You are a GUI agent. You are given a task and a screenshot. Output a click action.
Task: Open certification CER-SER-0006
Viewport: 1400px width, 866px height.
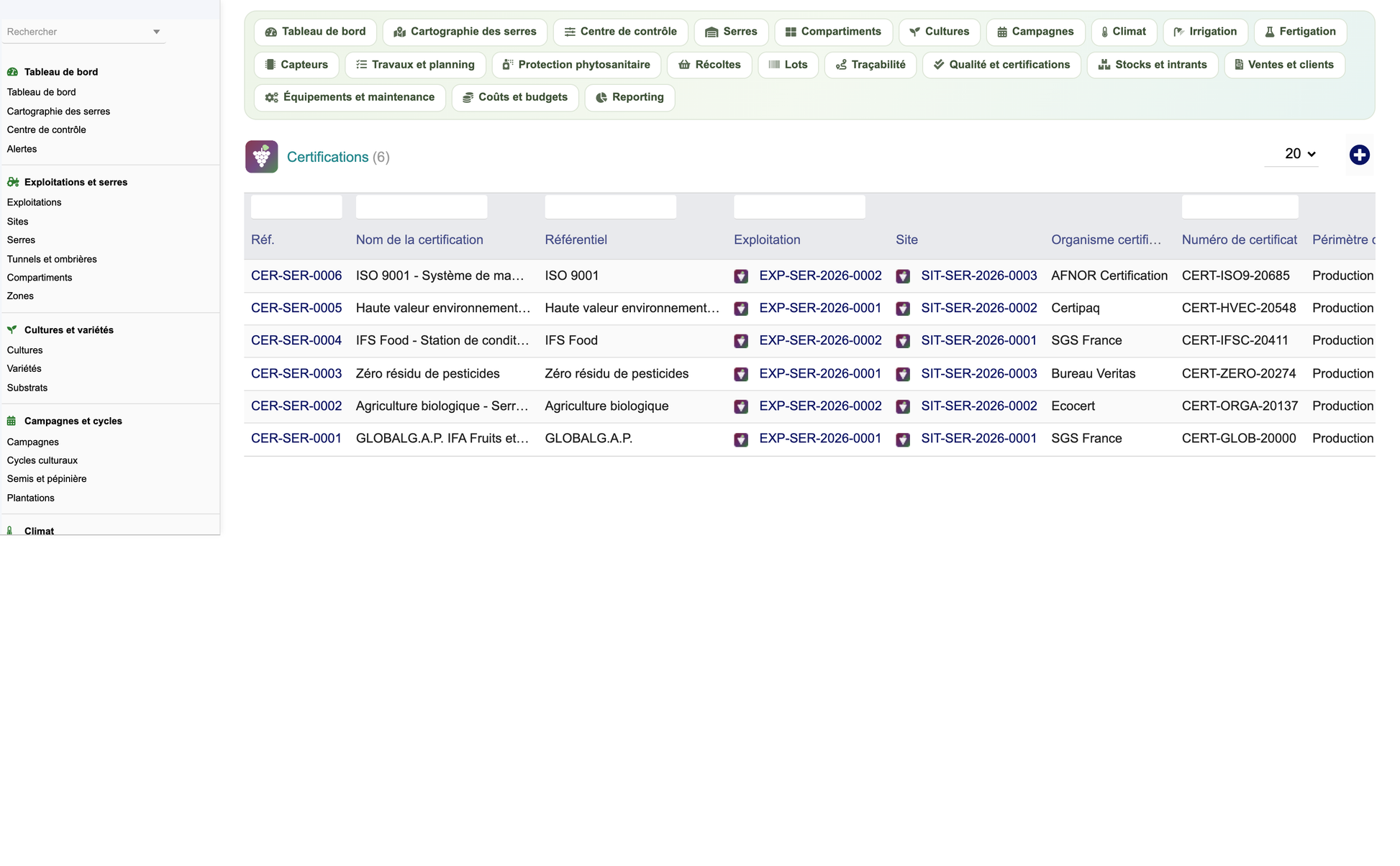[x=296, y=275]
